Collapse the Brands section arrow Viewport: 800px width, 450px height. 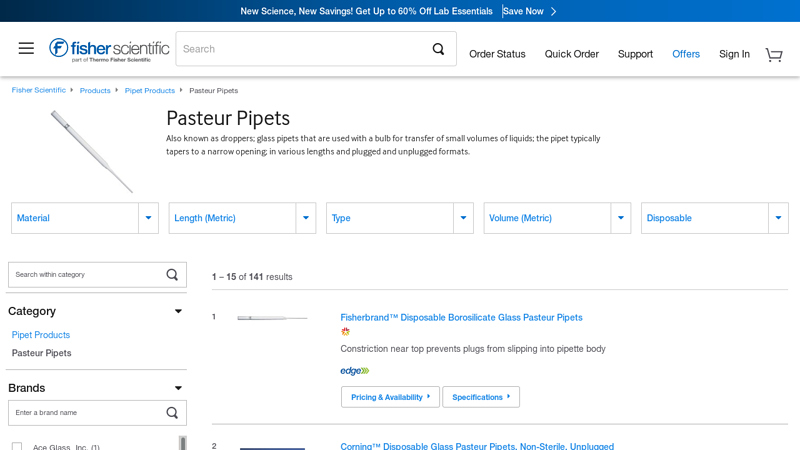point(178,388)
